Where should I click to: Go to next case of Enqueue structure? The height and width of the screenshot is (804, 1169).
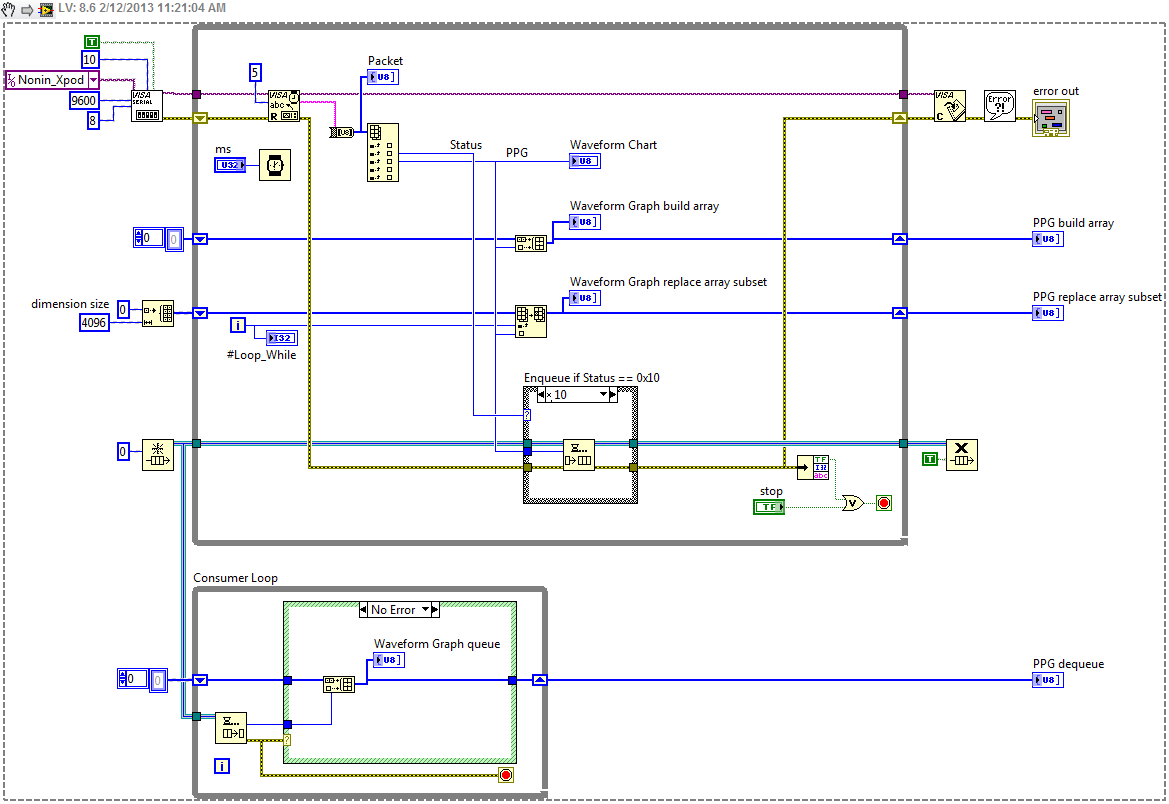point(613,395)
